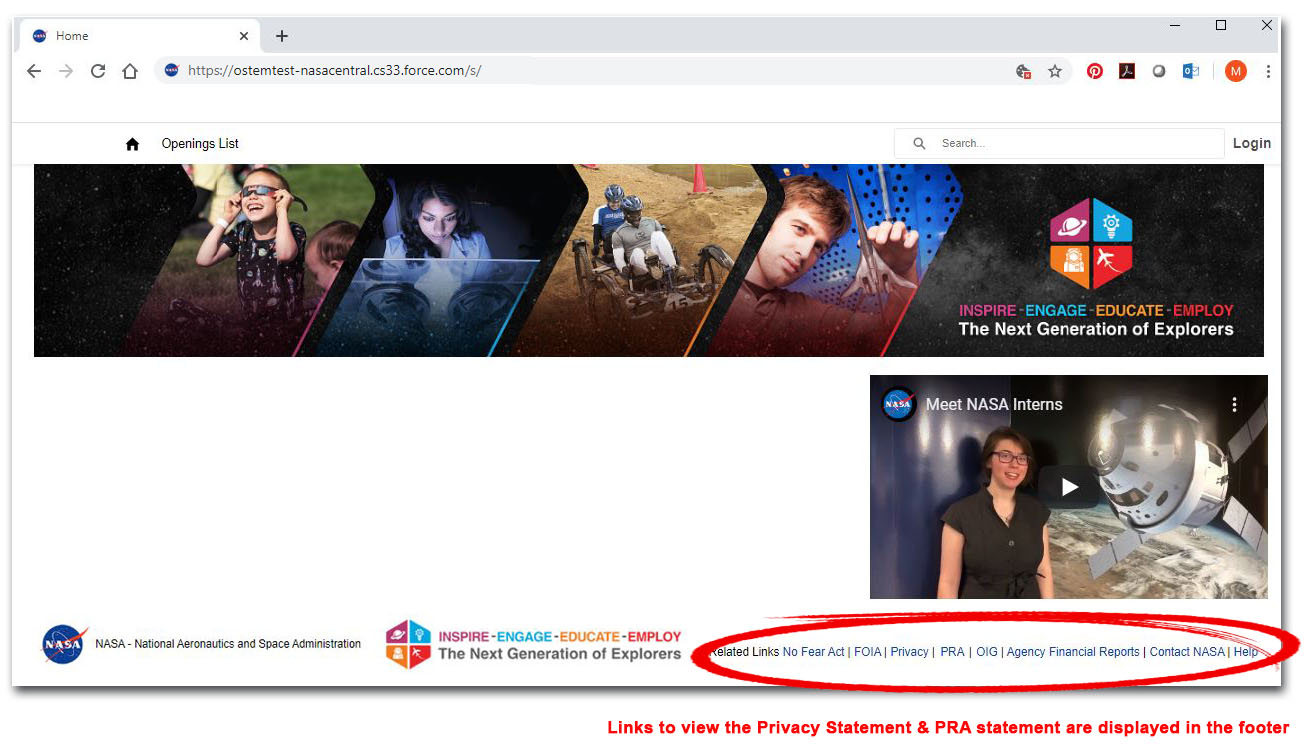Open the Adobe Acrobat extension icon
Image resolution: width=1307 pixels, height=747 pixels.
(1127, 71)
